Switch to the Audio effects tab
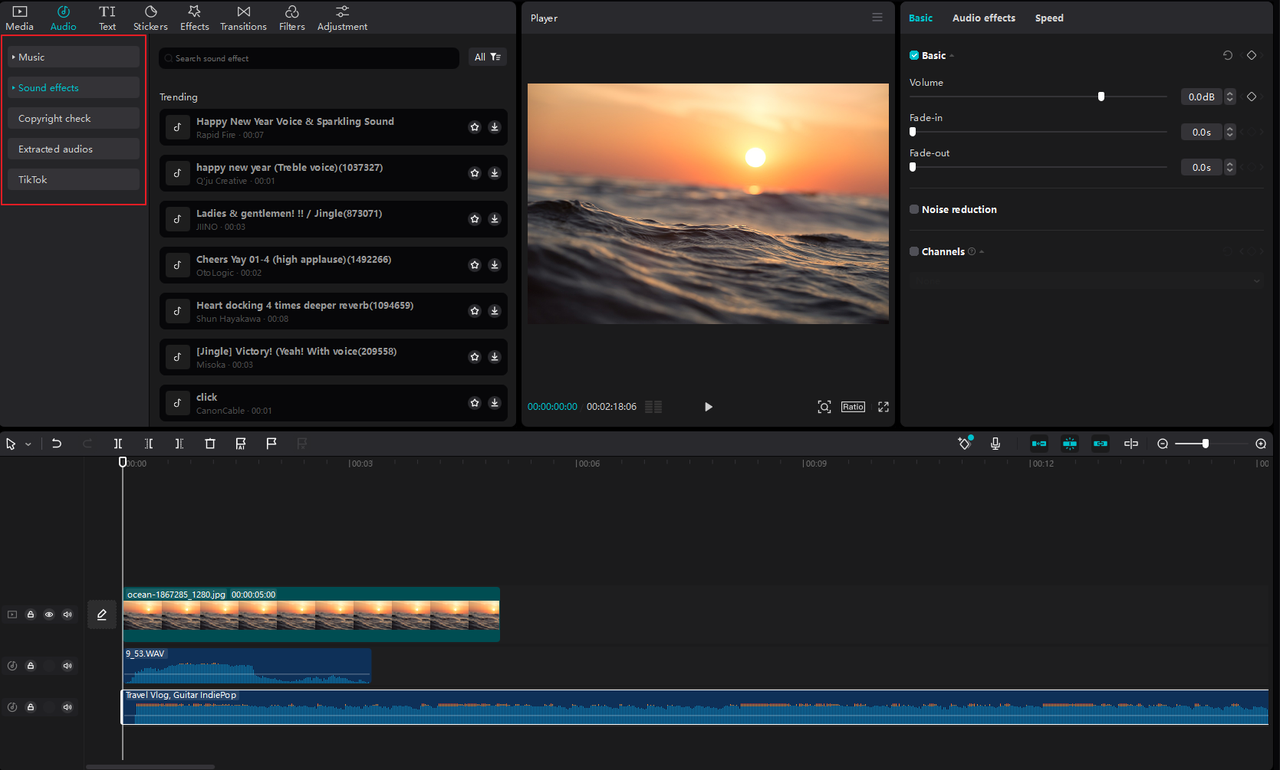The width and height of the screenshot is (1280, 770). [984, 18]
